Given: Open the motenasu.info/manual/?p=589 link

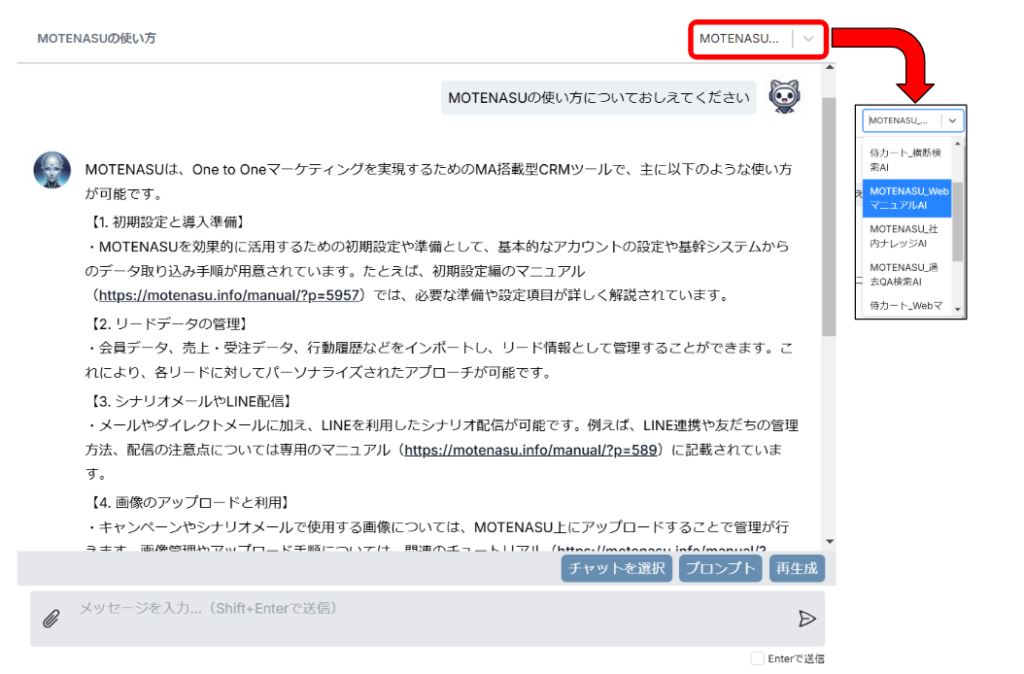Looking at the screenshot, I should pyautogui.click(x=530, y=450).
